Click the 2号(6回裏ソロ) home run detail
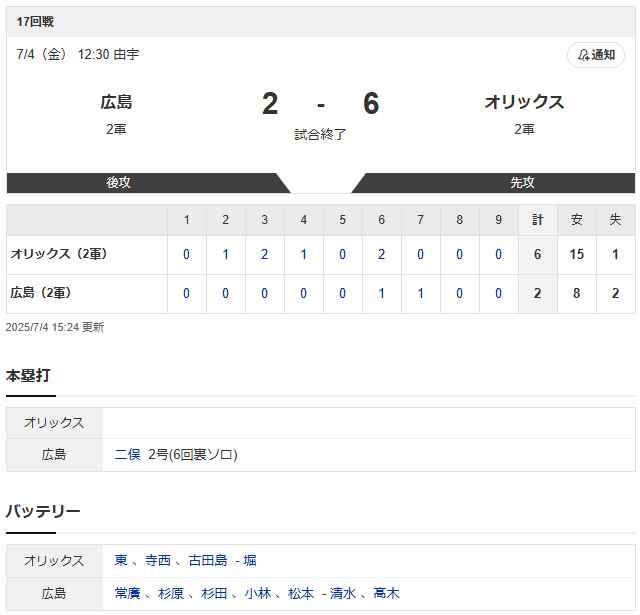 tap(193, 454)
